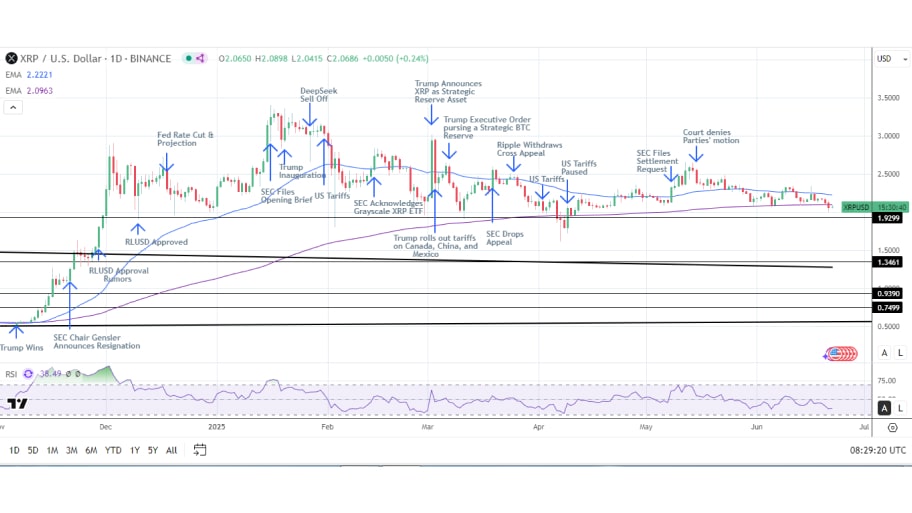Viewport: 912px width, 513px height.
Task: Select the blue EMA 2.2221 indicator legend
Action: (x=29, y=75)
